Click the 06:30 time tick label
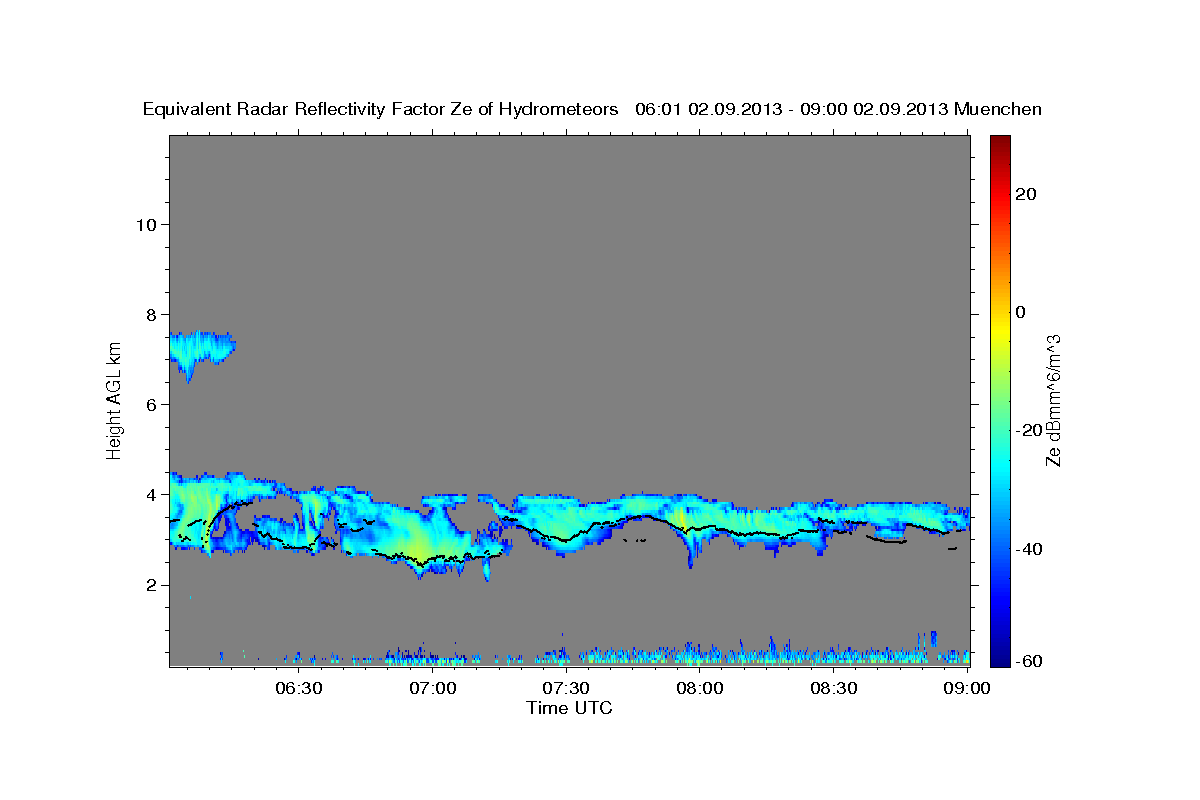Screen dimensions: 1200x800 (299, 688)
